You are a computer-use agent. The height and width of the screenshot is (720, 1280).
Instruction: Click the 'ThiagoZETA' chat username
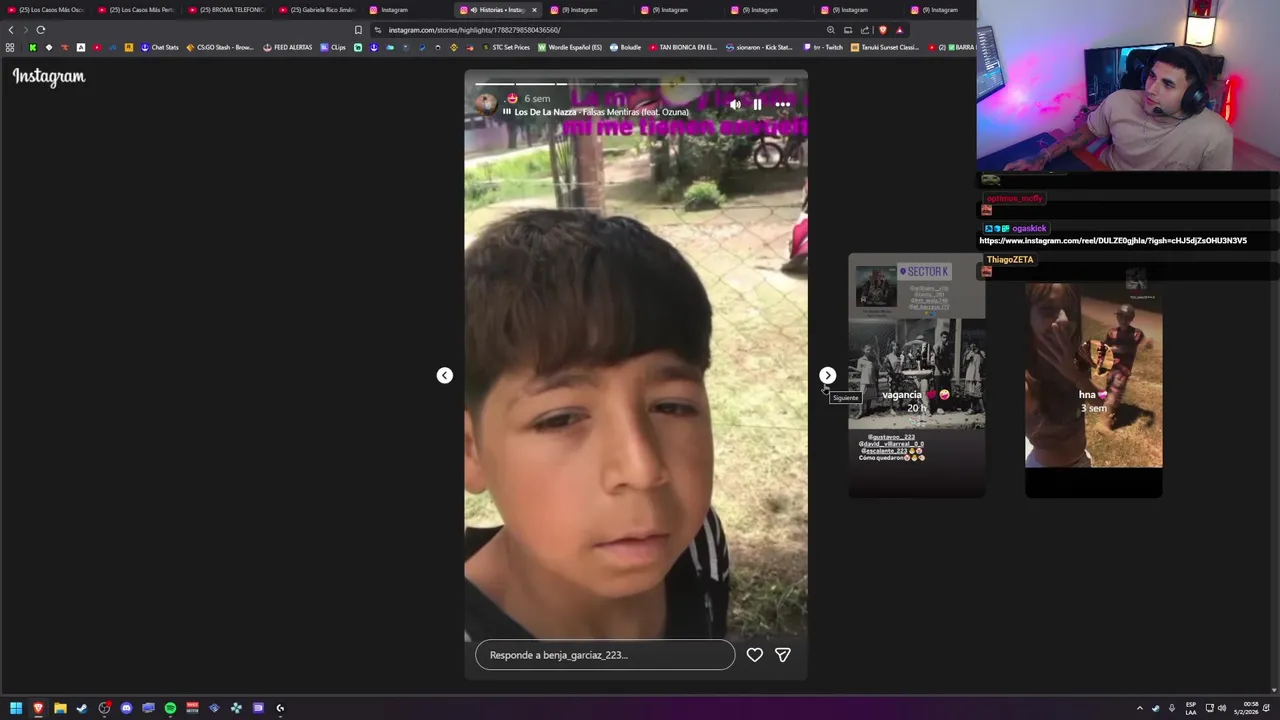tap(1010, 260)
